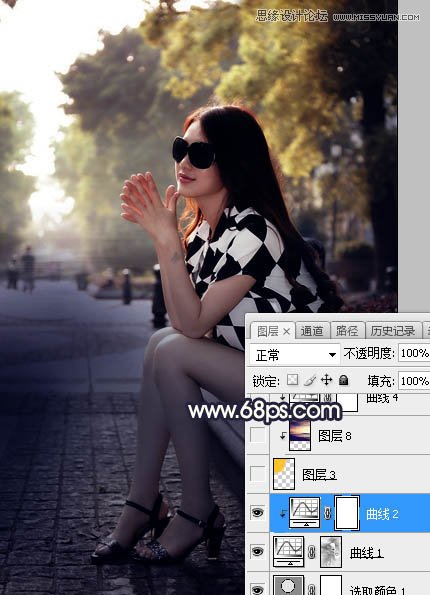Click the mask link icon on 曲线 1
The width and height of the screenshot is (430, 595).
click(312, 552)
